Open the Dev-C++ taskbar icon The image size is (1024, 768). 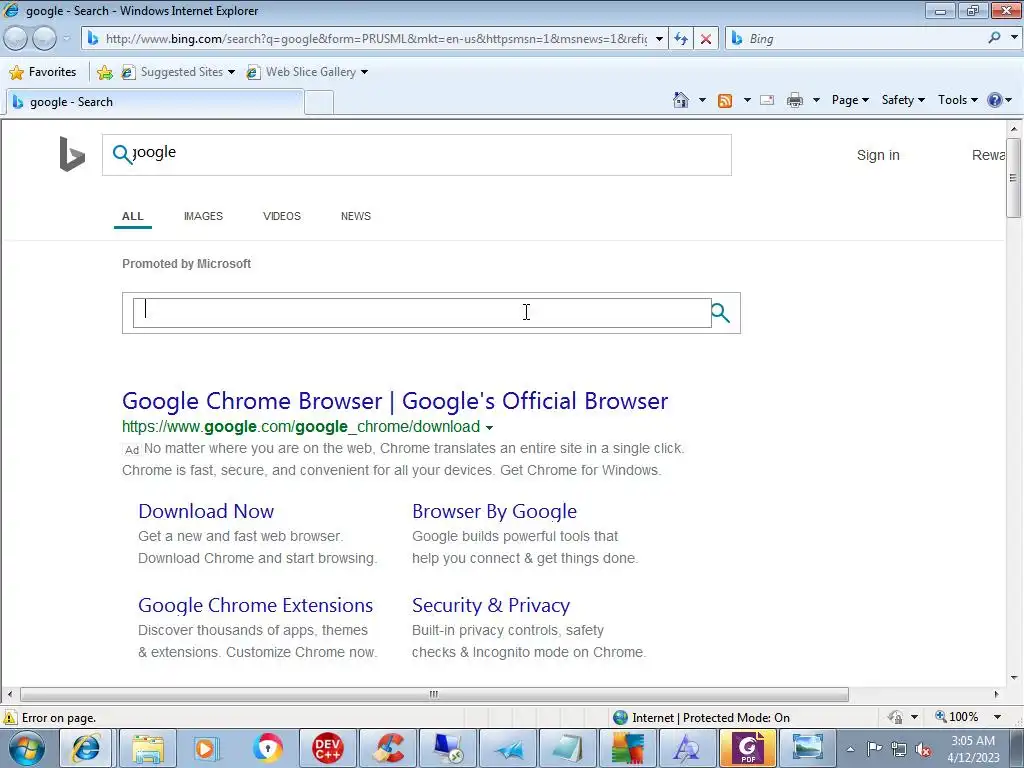[x=327, y=748]
